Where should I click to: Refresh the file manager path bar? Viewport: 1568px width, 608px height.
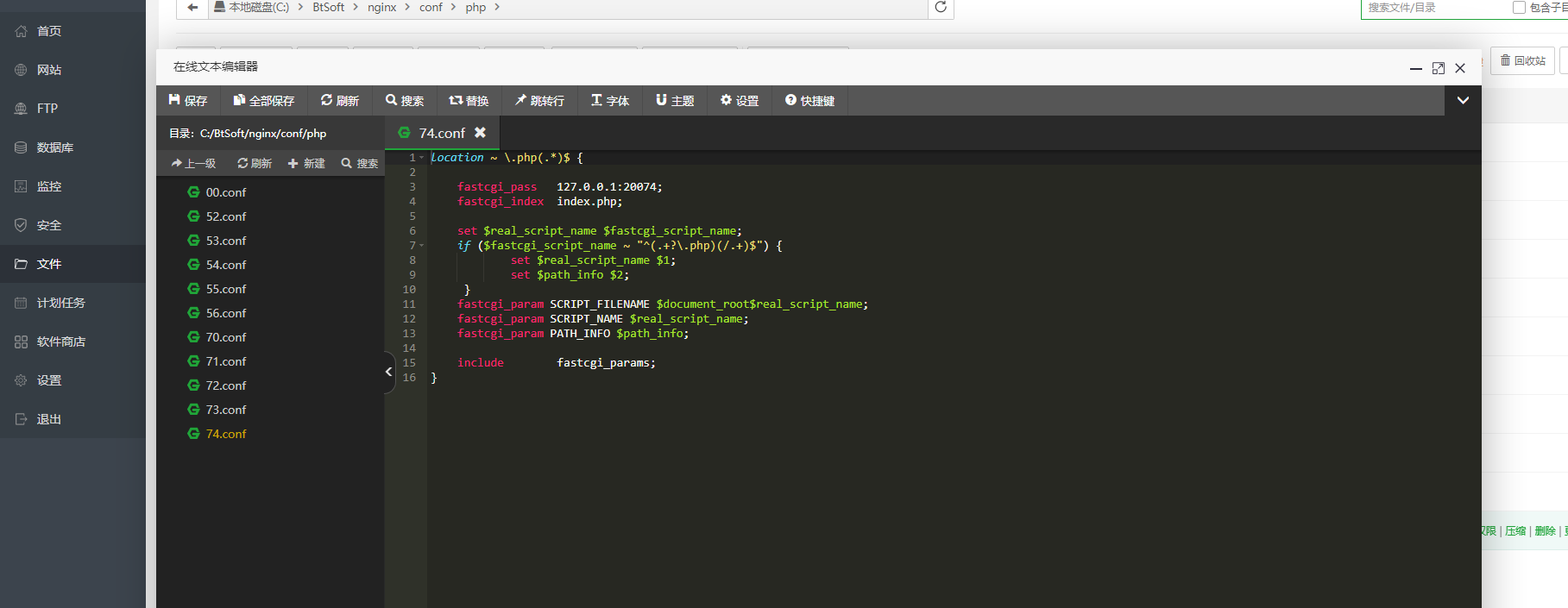[x=941, y=7]
